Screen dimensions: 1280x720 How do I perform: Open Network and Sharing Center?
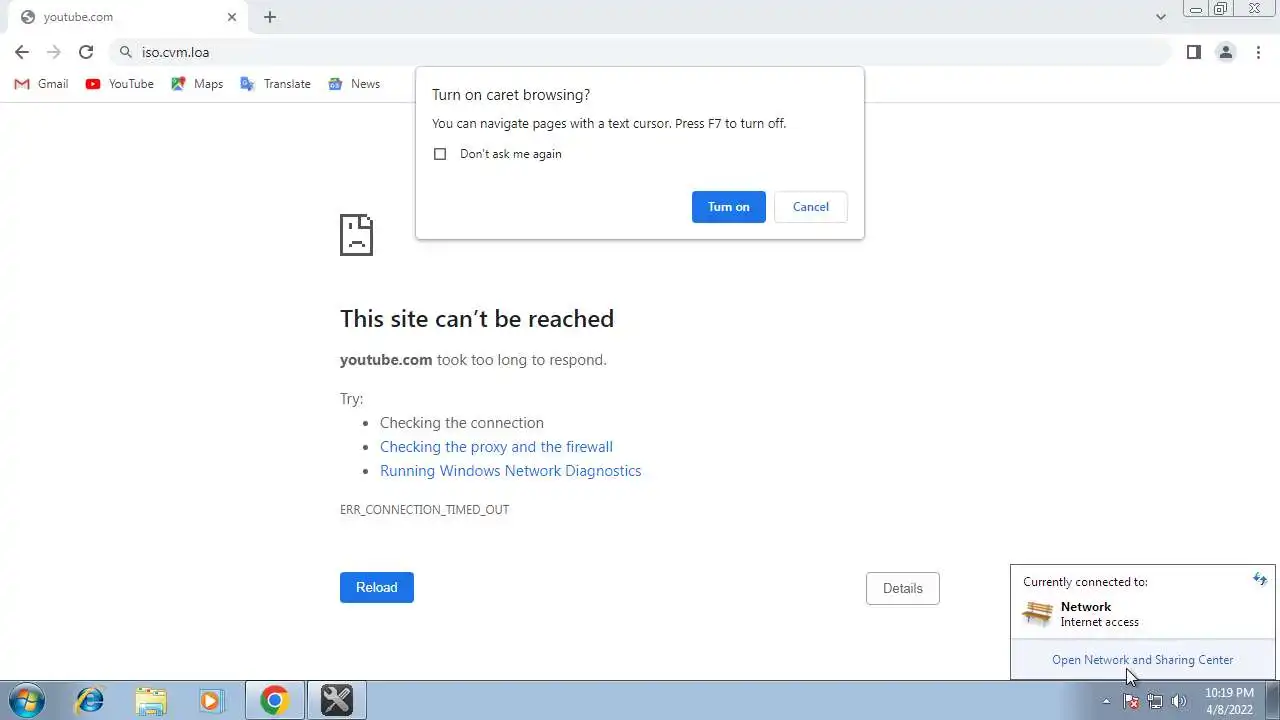(1142, 660)
